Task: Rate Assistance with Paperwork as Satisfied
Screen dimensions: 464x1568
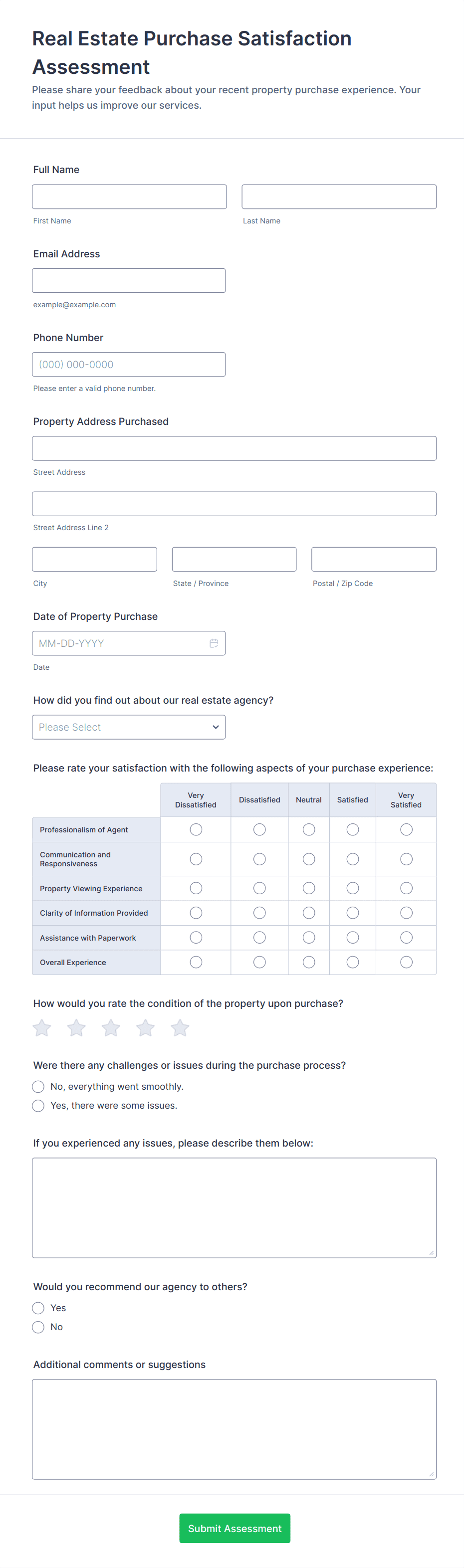Action: point(353,938)
